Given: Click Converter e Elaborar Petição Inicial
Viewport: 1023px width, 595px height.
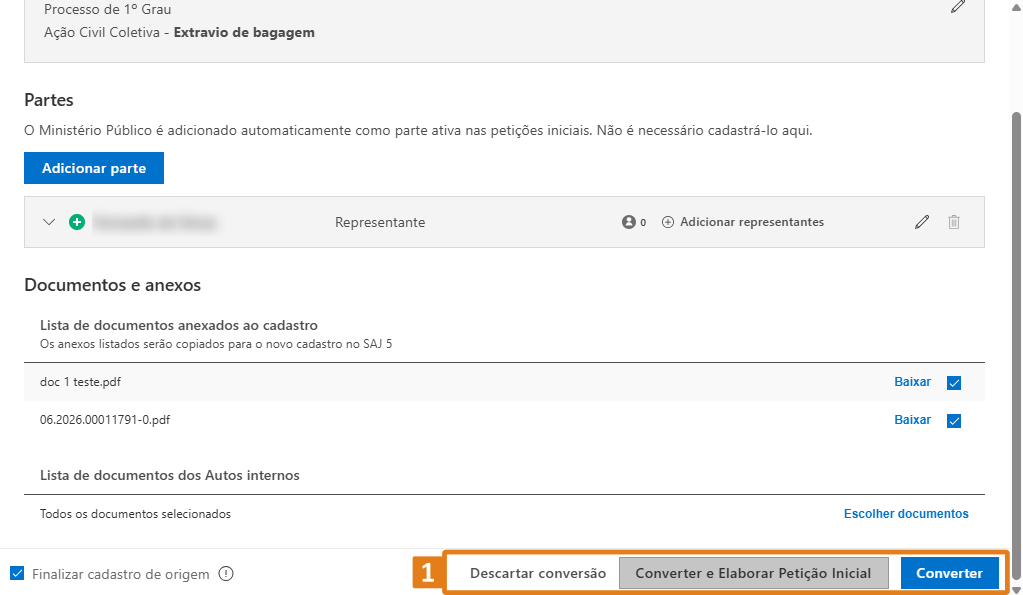Looking at the screenshot, I should point(754,573).
